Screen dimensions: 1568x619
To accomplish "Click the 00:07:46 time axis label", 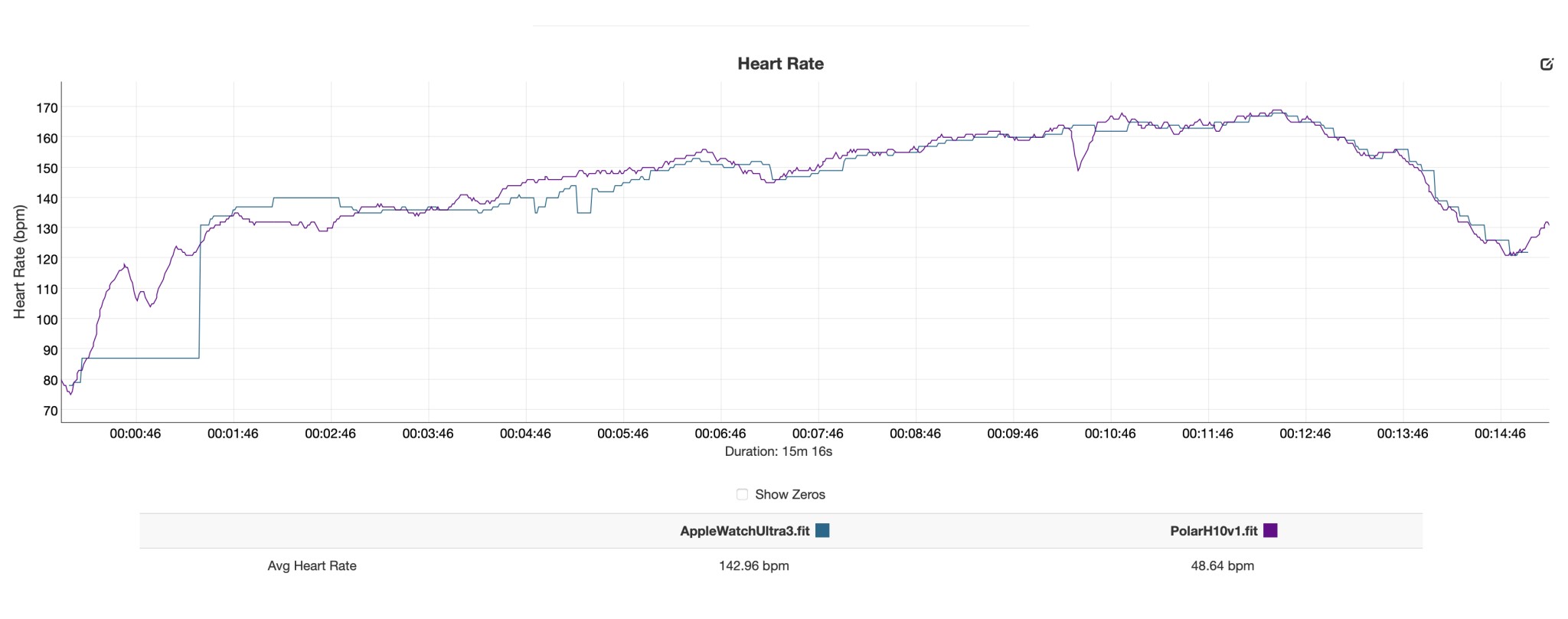I will coord(818,434).
